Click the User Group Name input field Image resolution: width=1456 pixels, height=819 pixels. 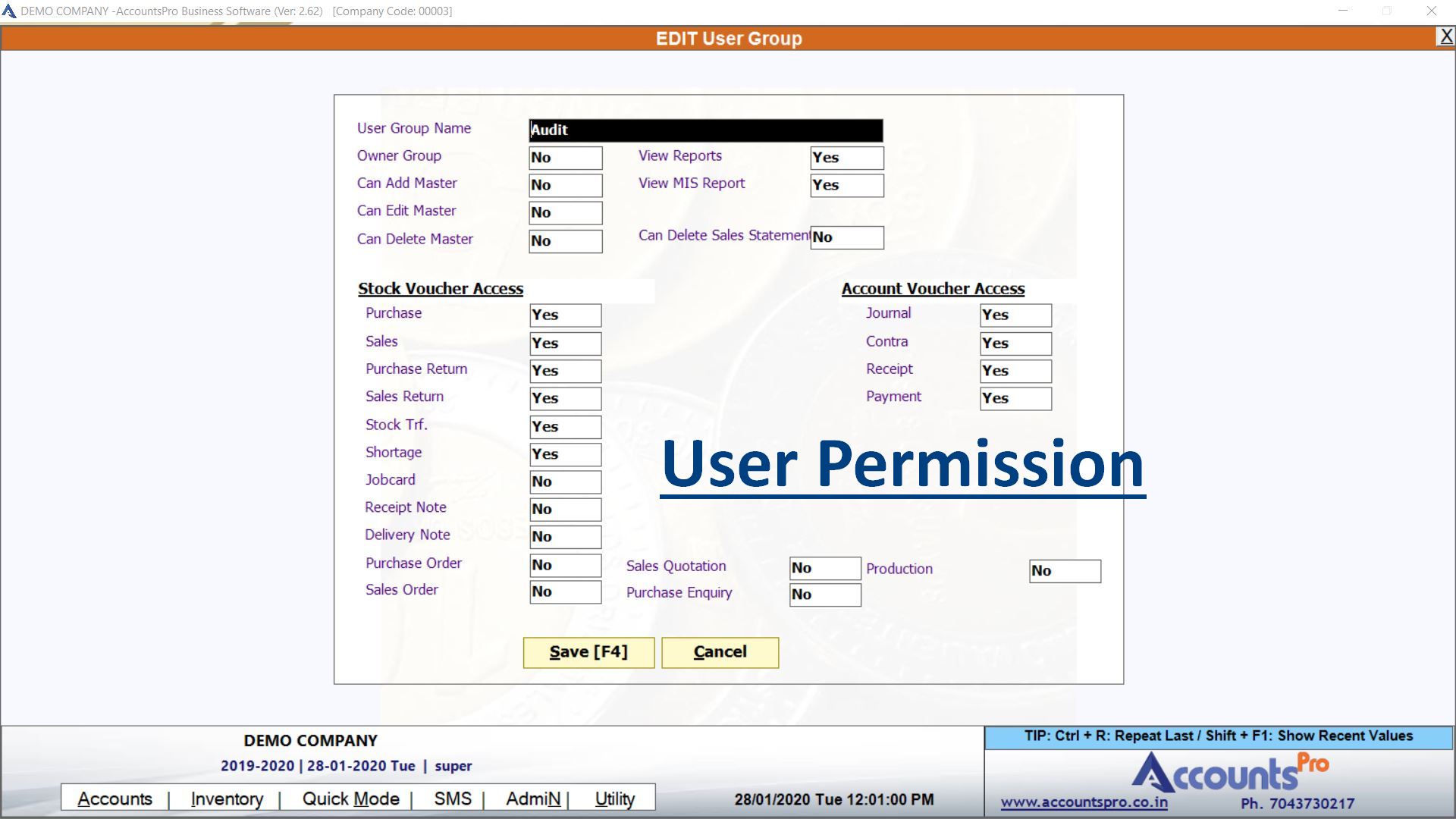pyautogui.click(x=705, y=130)
